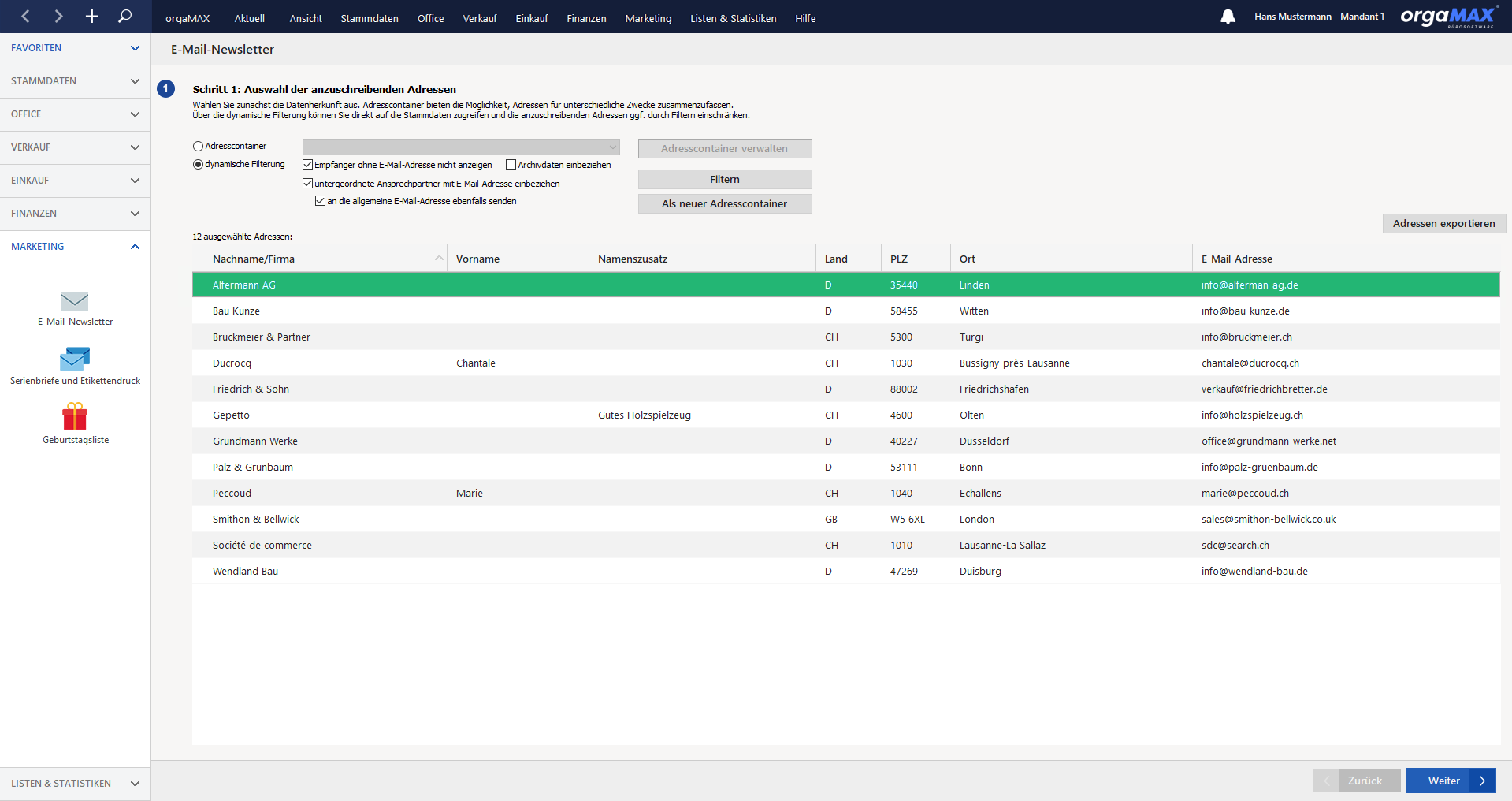Open the Ansicht menu

pyautogui.click(x=306, y=18)
